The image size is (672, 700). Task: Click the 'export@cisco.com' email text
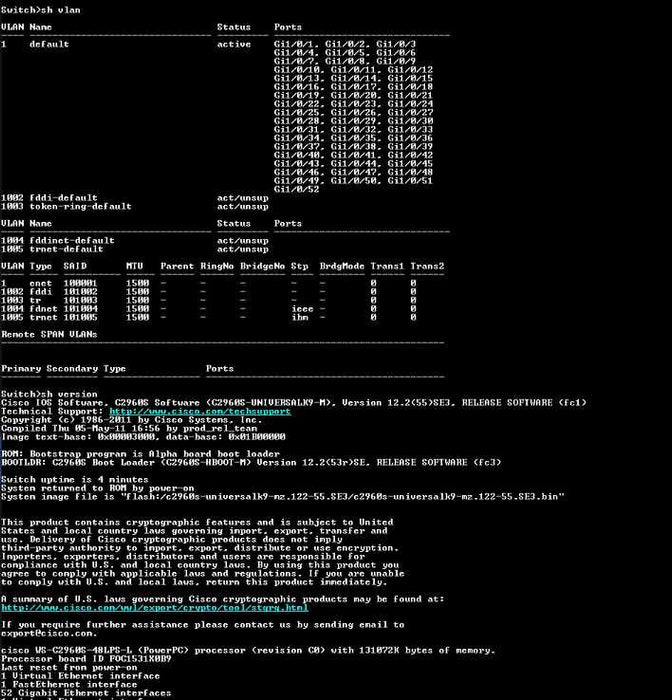(48, 633)
